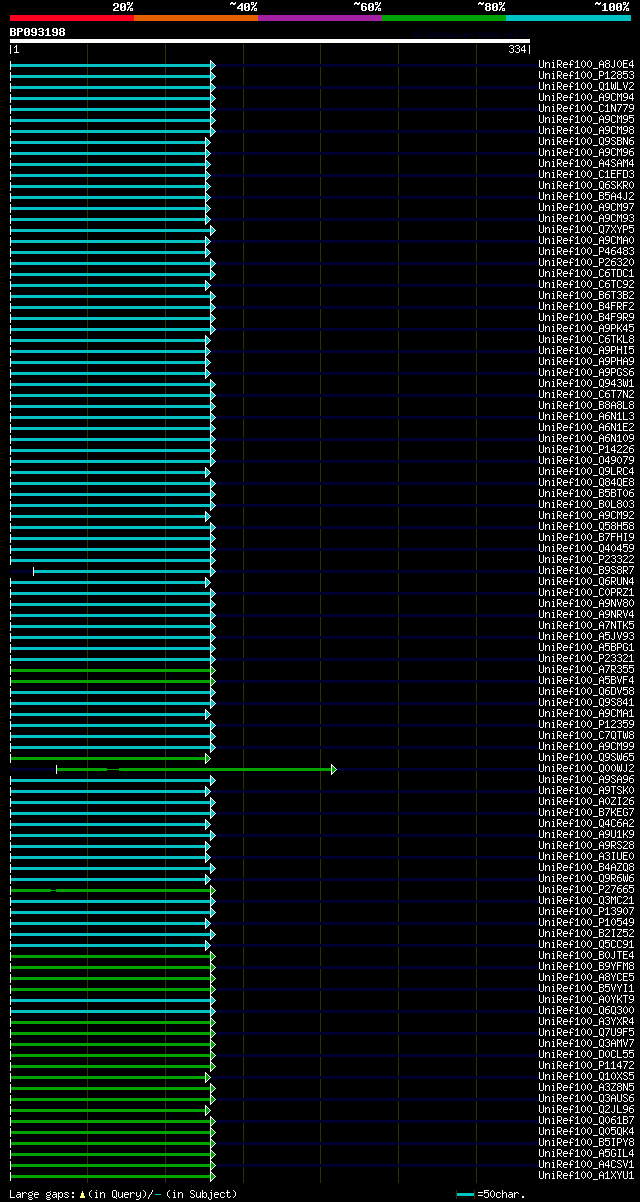Viewport: 640px width, 1202px height.
Task: Select hit label UniRef100_Q9SW65
Action: [x=586, y=757]
